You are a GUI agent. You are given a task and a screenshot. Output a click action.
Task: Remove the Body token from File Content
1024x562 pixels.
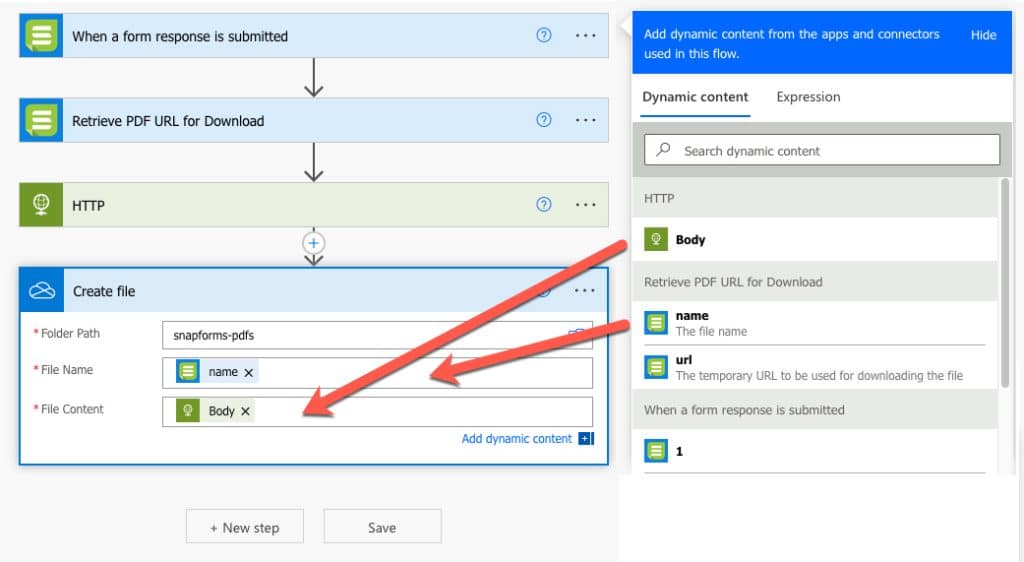point(246,411)
